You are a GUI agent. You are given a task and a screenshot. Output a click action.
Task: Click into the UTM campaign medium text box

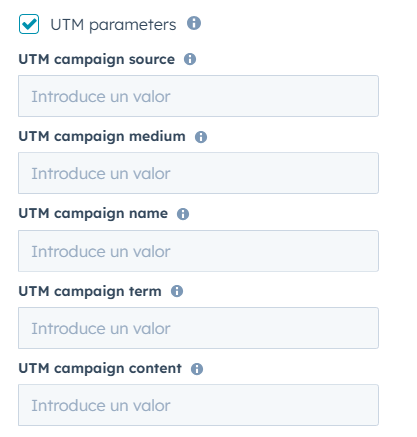click(198, 173)
